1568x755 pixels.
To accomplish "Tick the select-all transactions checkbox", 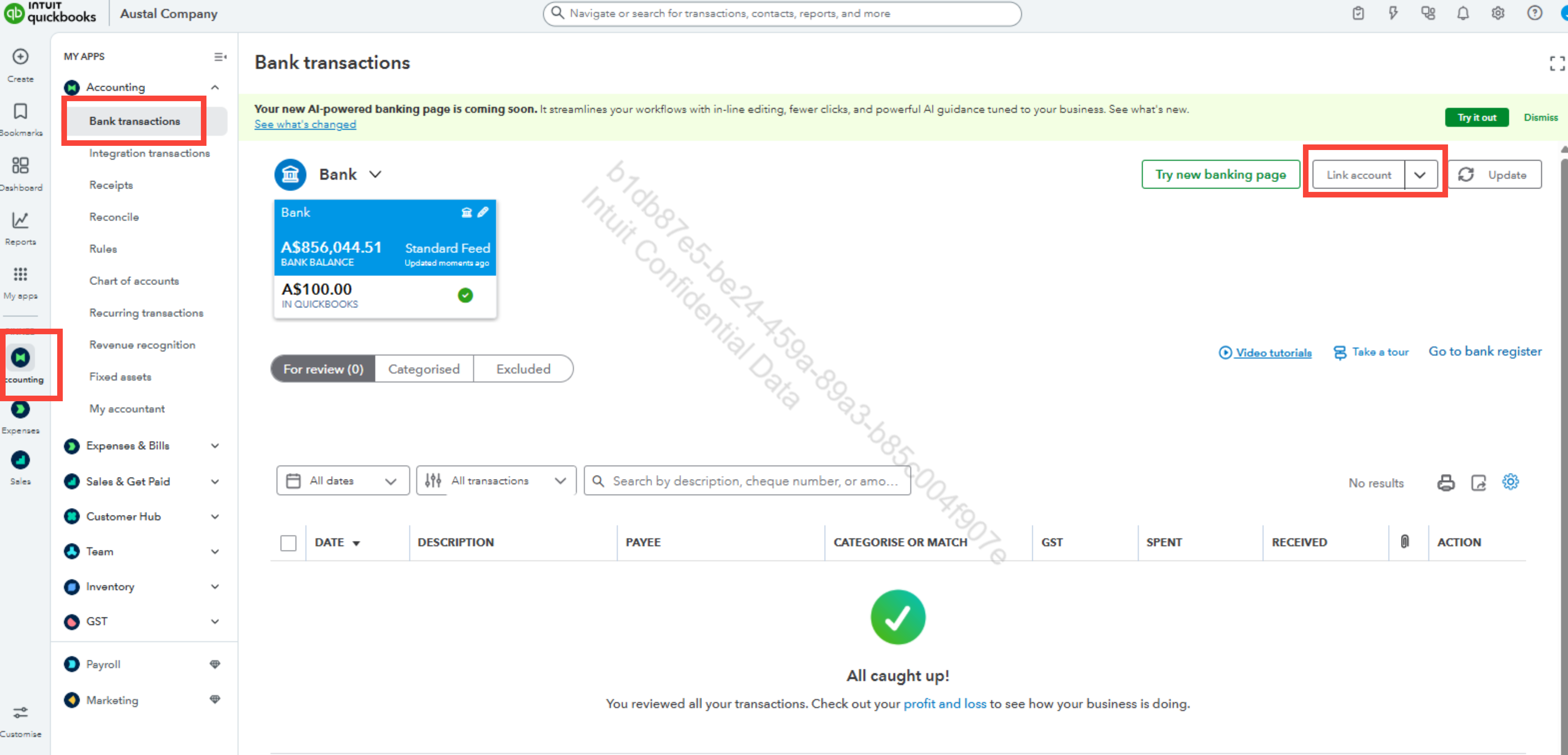I will pyautogui.click(x=288, y=543).
